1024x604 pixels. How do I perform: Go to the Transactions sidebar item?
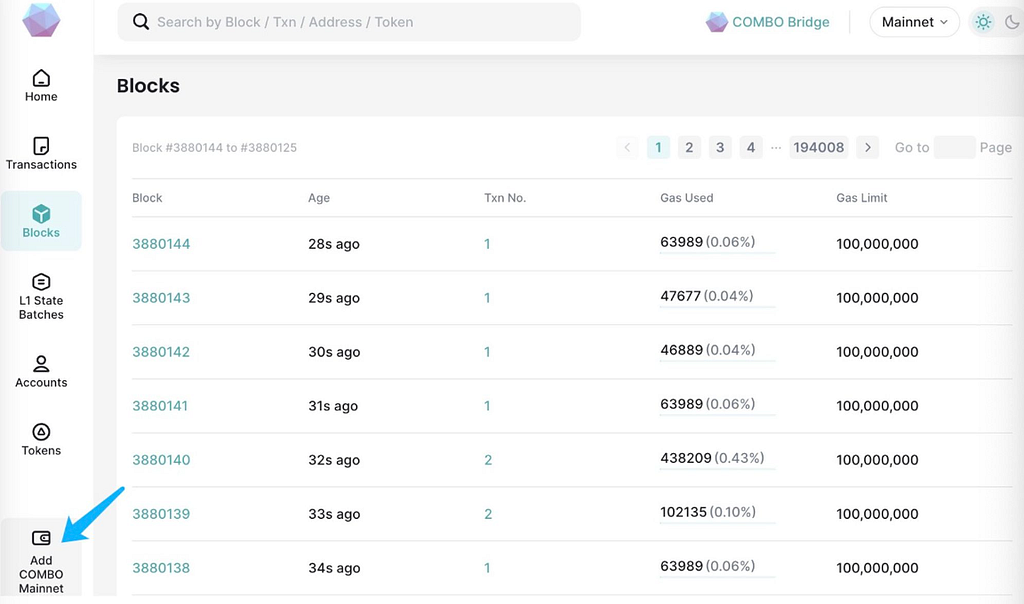click(x=41, y=153)
